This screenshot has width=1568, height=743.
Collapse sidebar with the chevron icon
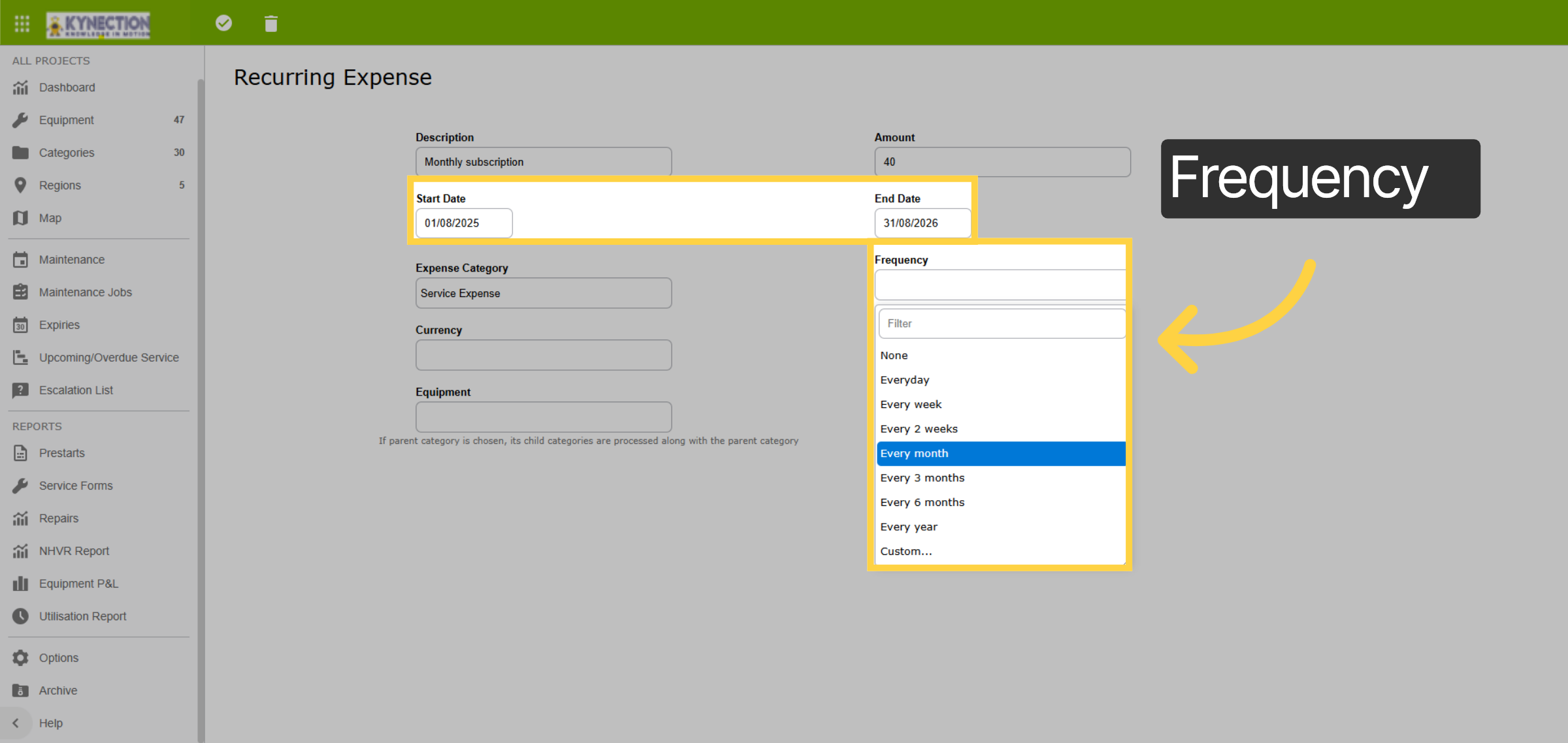click(16, 723)
